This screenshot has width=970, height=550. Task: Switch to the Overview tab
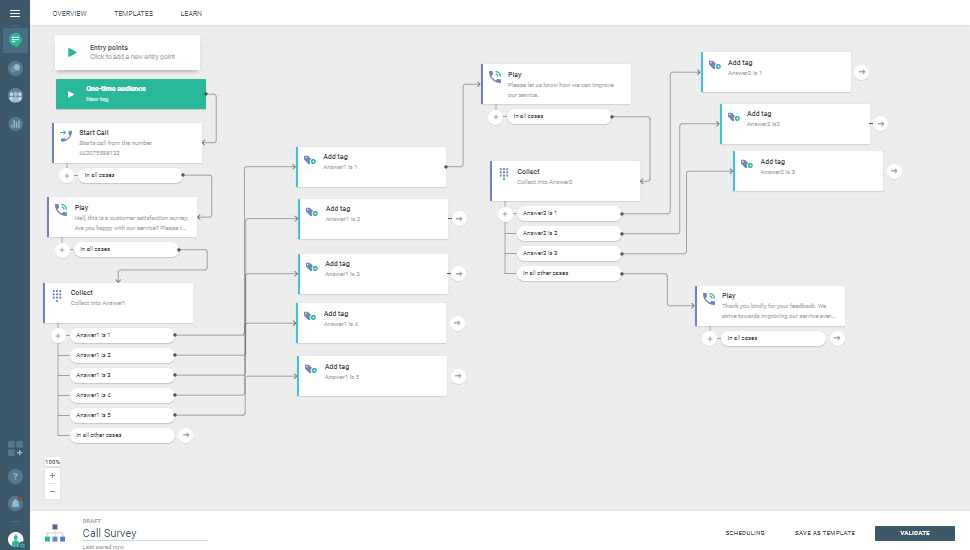coord(69,13)
